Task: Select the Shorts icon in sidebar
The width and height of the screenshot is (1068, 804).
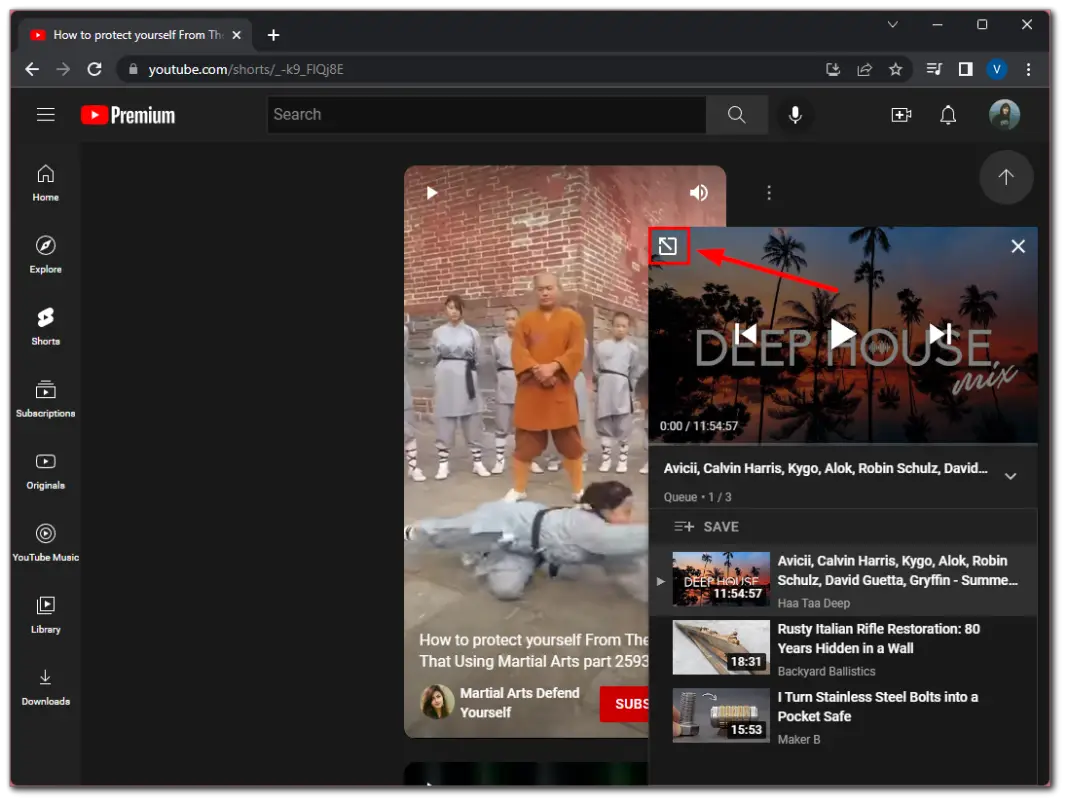Action: click(x=45, y=325)
